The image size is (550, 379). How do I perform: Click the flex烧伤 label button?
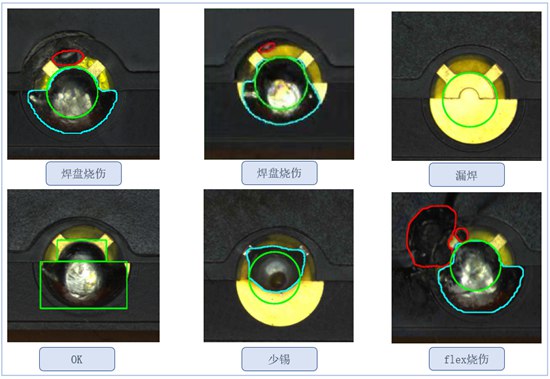[467, 359]
